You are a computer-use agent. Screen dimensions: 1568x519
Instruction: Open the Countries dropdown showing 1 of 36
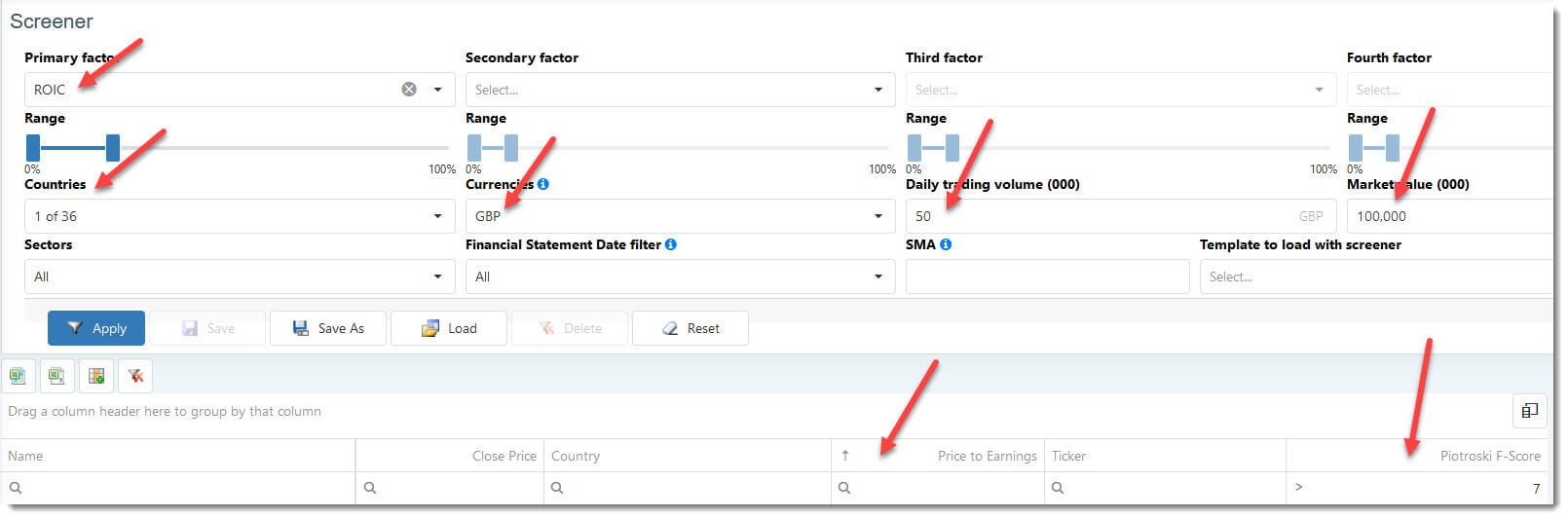coord(240,216)
